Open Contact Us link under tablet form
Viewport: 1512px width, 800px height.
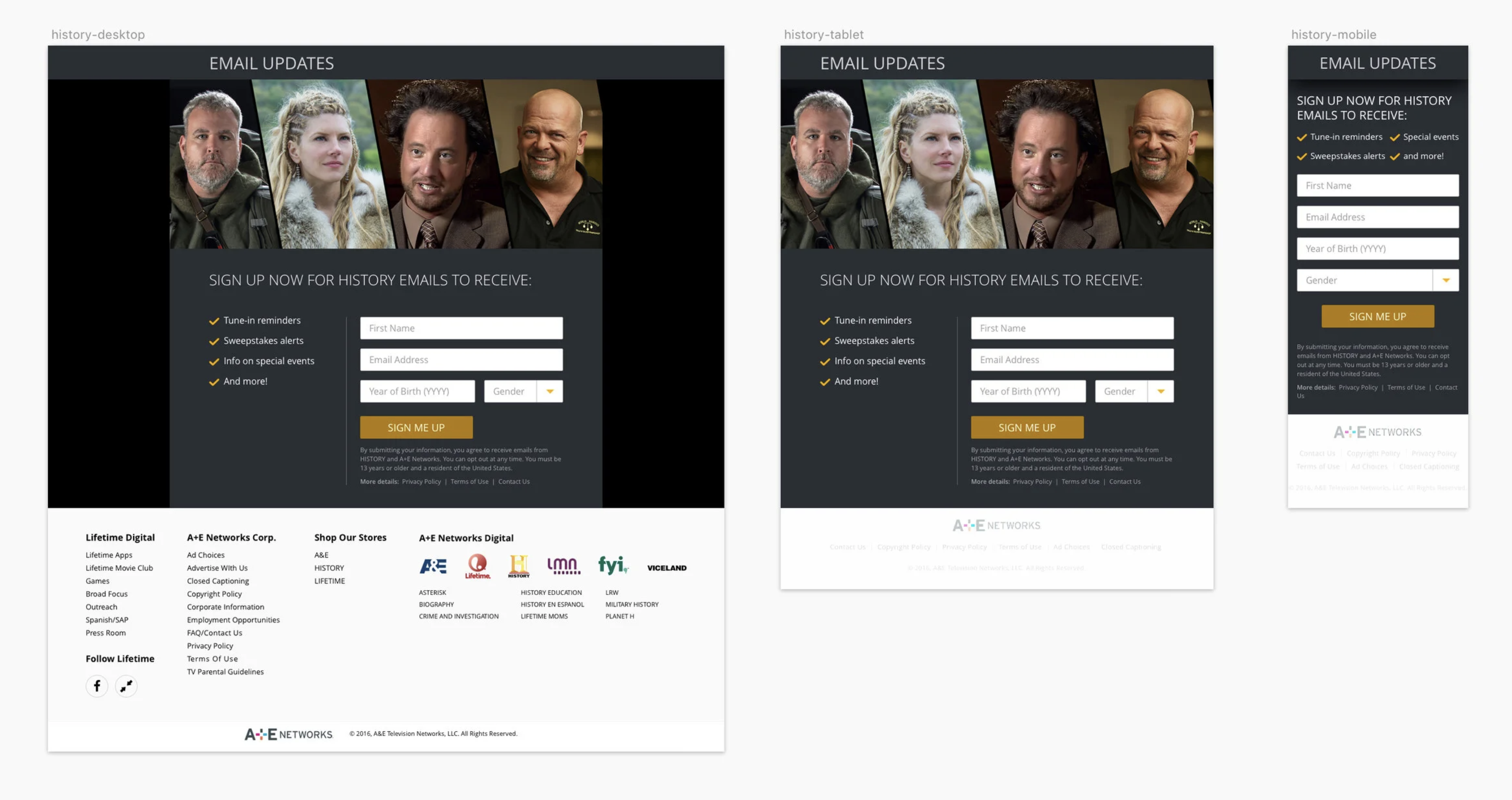(x=1125, y=482)
